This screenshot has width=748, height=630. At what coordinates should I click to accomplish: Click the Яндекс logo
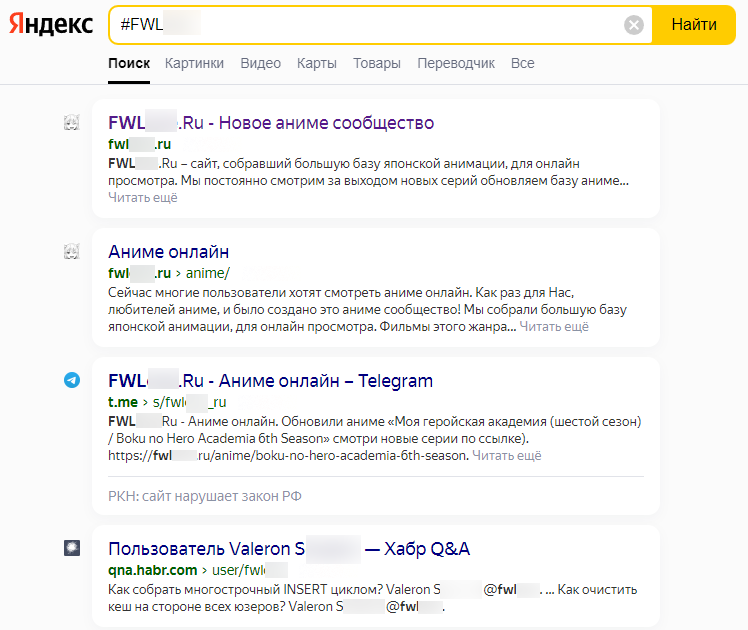click(51, 24)
